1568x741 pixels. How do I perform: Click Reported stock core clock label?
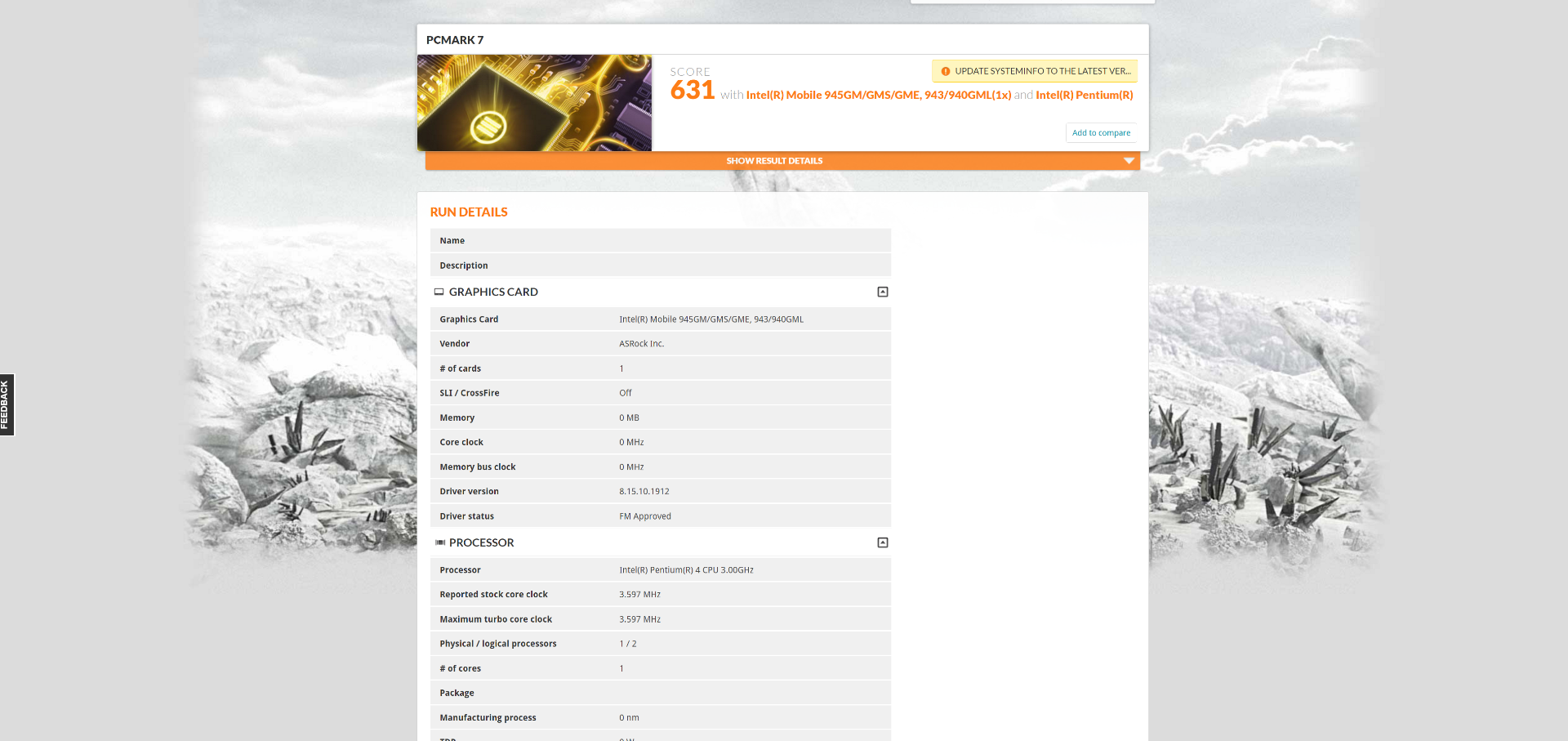click(x=494, y=595)
